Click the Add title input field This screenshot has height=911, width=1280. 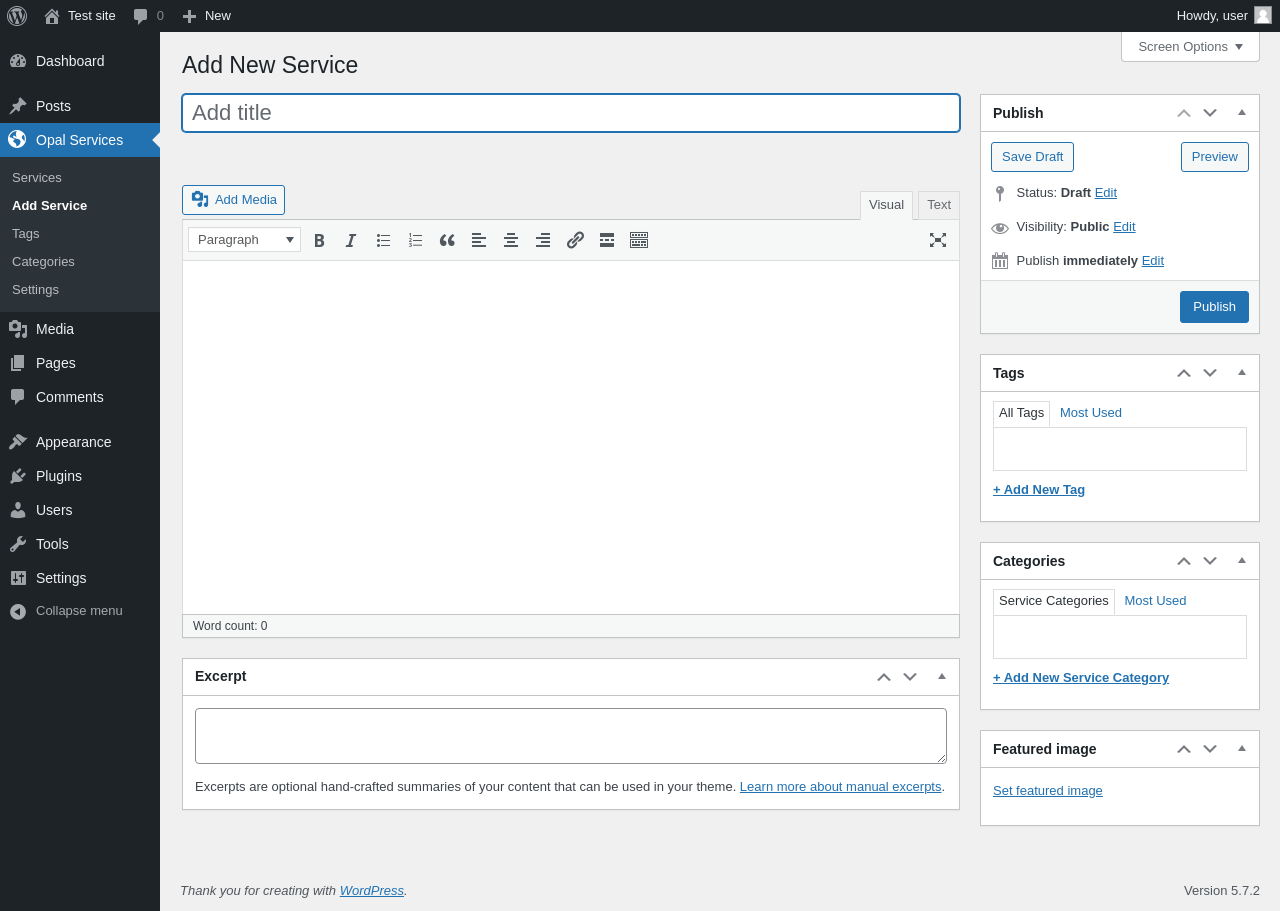point(571,113)
